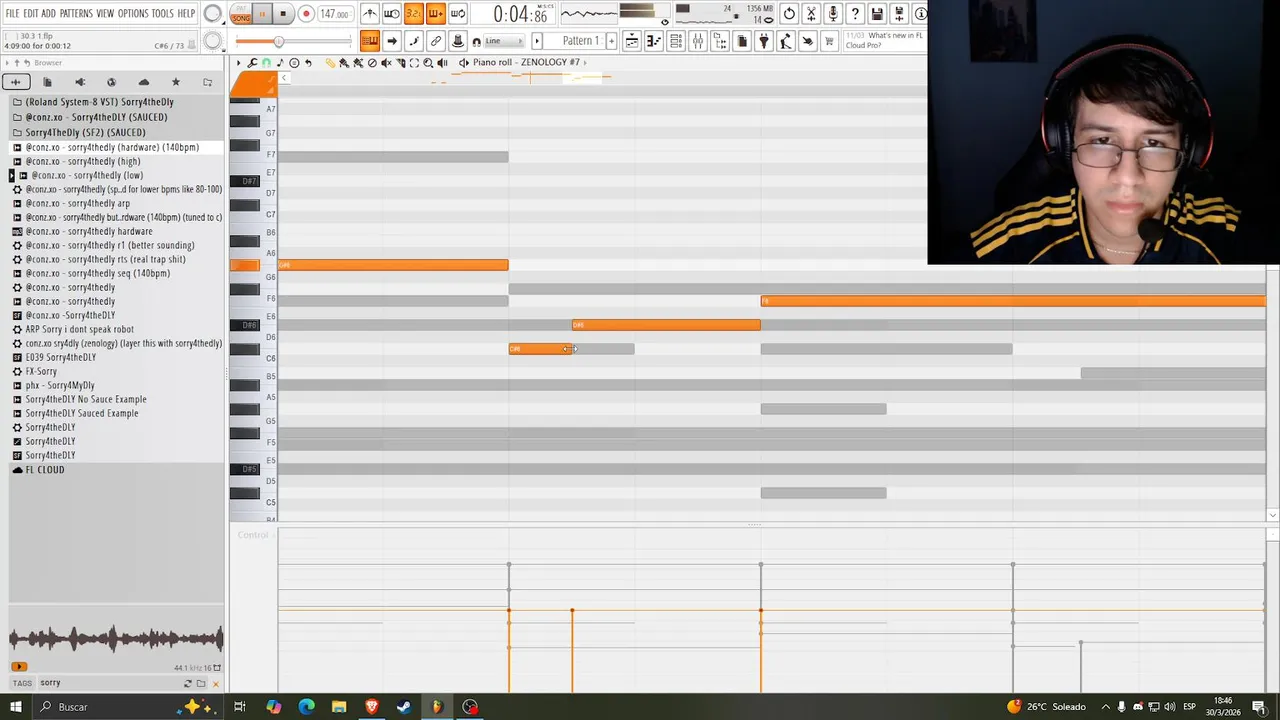
Task: Toggle the metronome
Action: [x=370, y=14]
